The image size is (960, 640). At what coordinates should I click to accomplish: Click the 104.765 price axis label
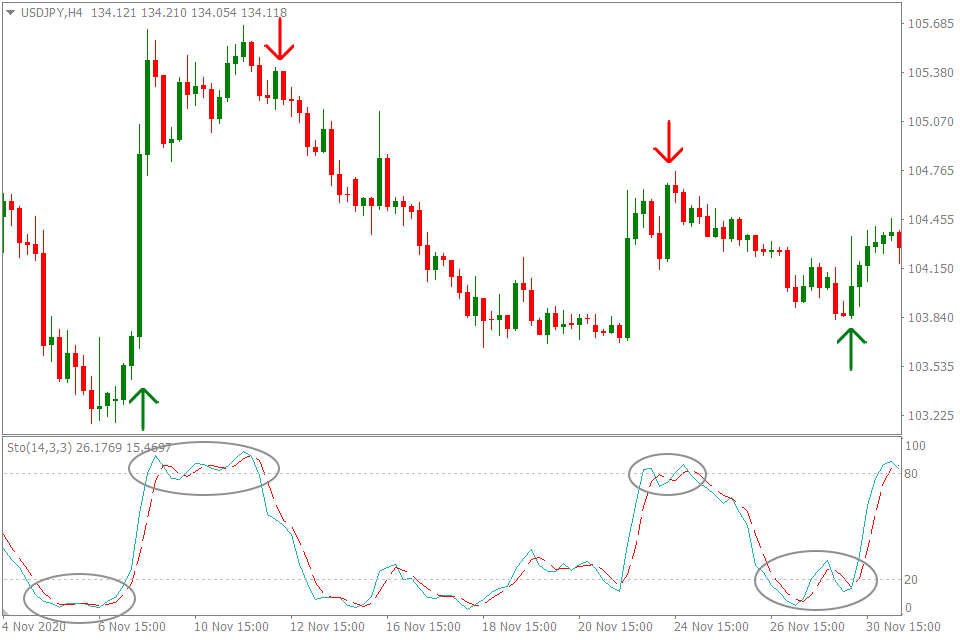click(x=931, y=171)
